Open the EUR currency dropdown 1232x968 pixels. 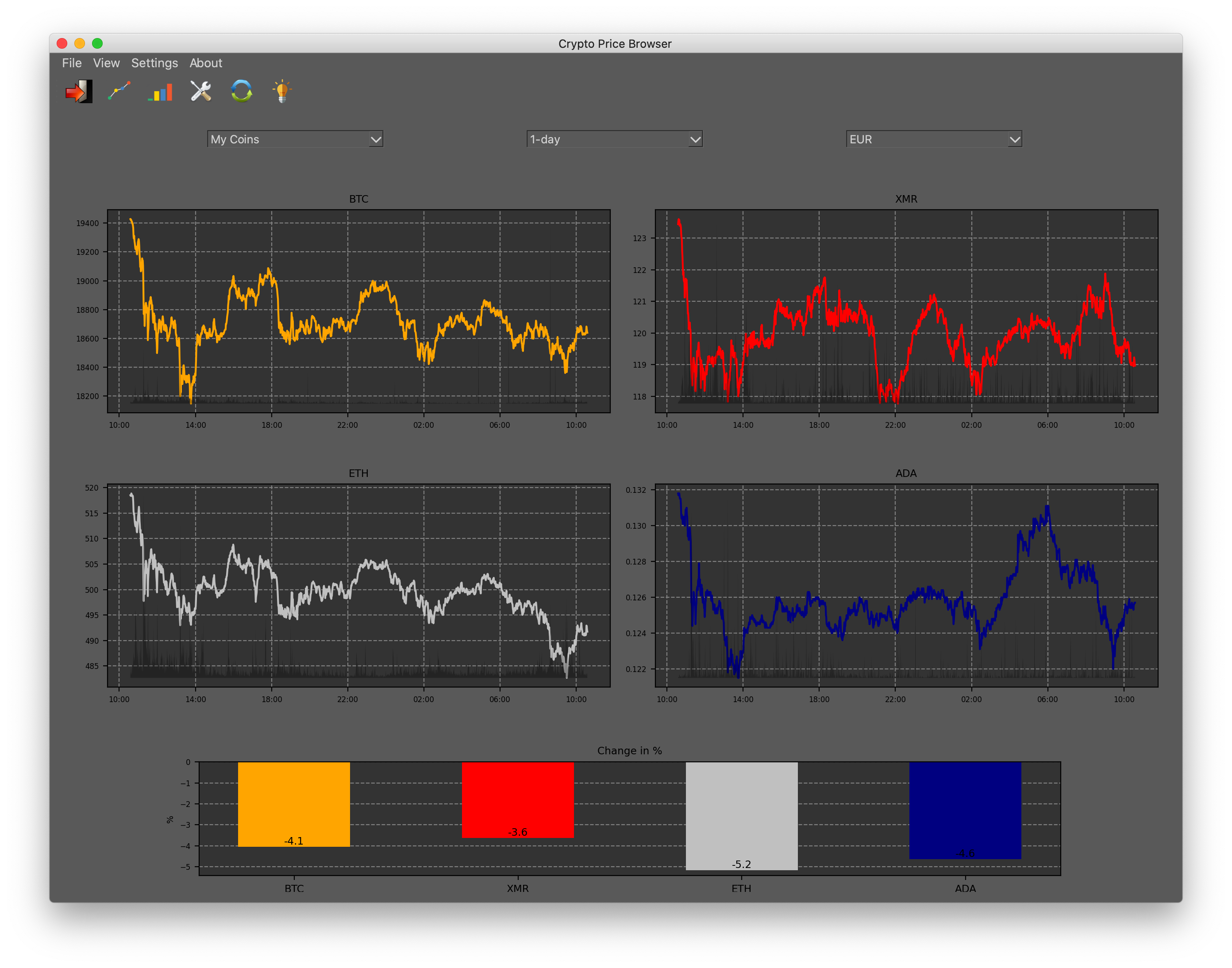point(933,139)
